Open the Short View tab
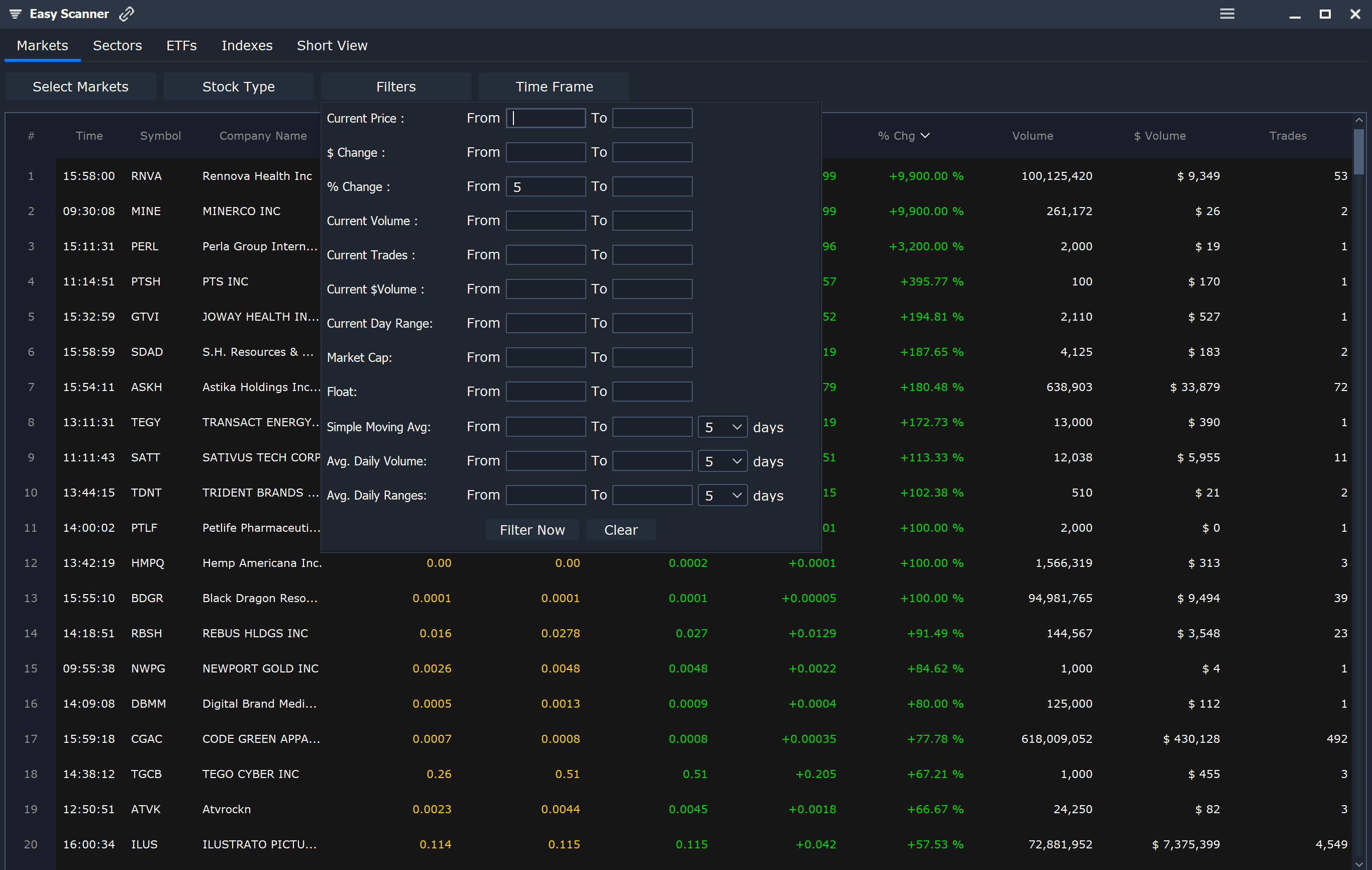 (x=332, y=45)
